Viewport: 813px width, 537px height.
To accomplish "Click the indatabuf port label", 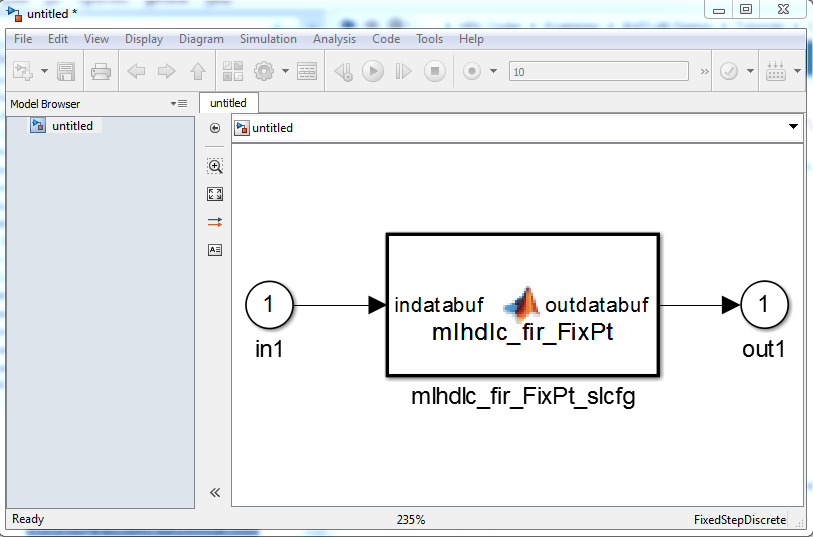I will [439, 305].
